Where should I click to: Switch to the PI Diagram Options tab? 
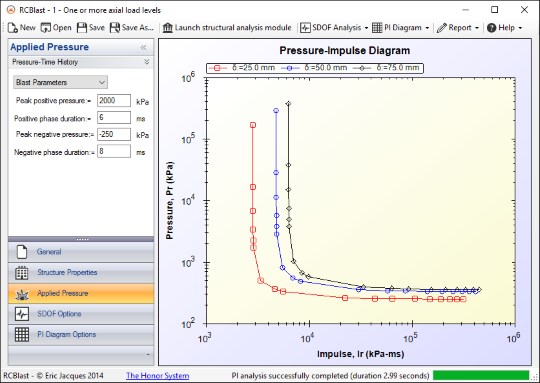click(81, 334)
